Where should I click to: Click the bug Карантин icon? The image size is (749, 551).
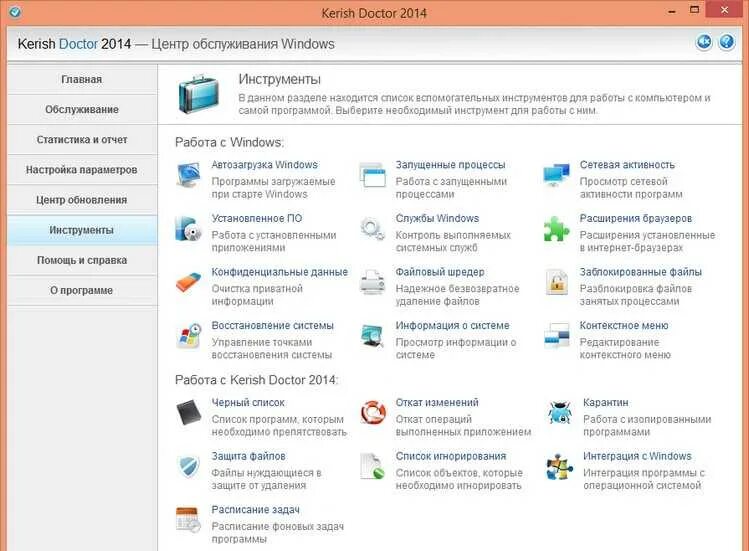[x=559, y=412]
